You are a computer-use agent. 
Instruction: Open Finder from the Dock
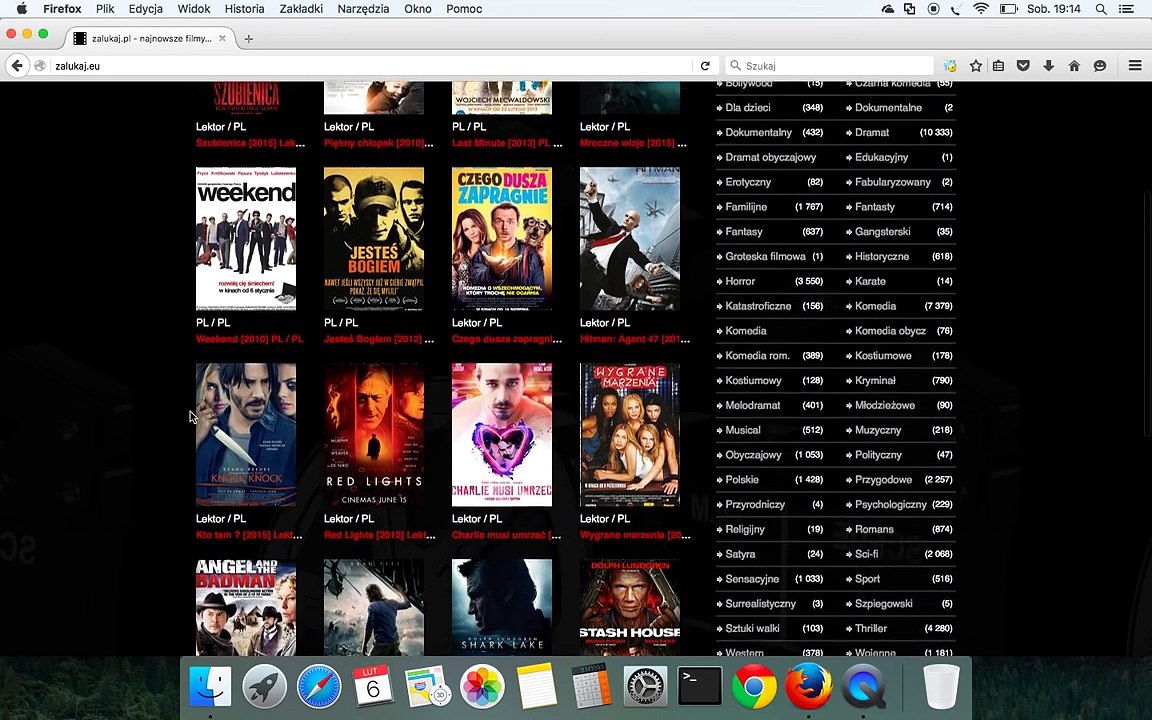pos(210,686)
